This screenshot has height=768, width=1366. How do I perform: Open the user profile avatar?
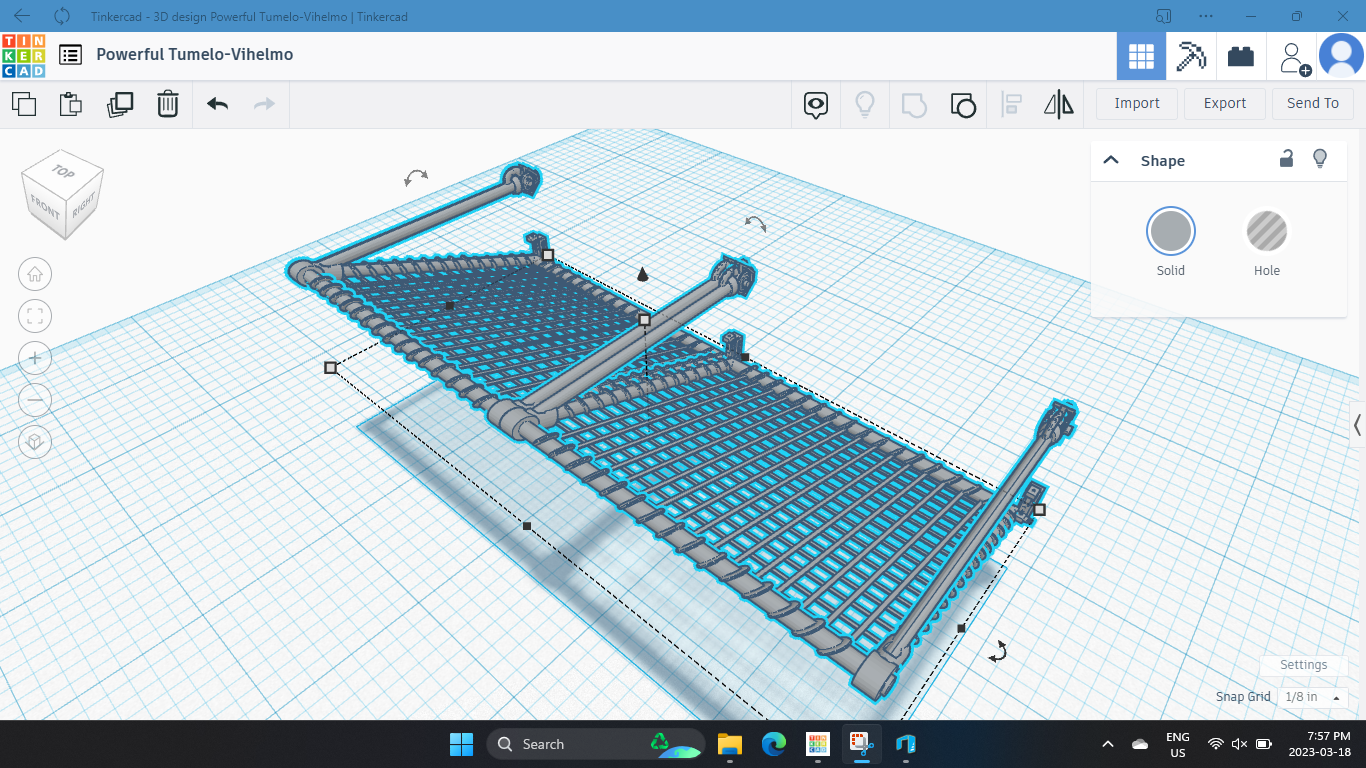pos(1341,56)
